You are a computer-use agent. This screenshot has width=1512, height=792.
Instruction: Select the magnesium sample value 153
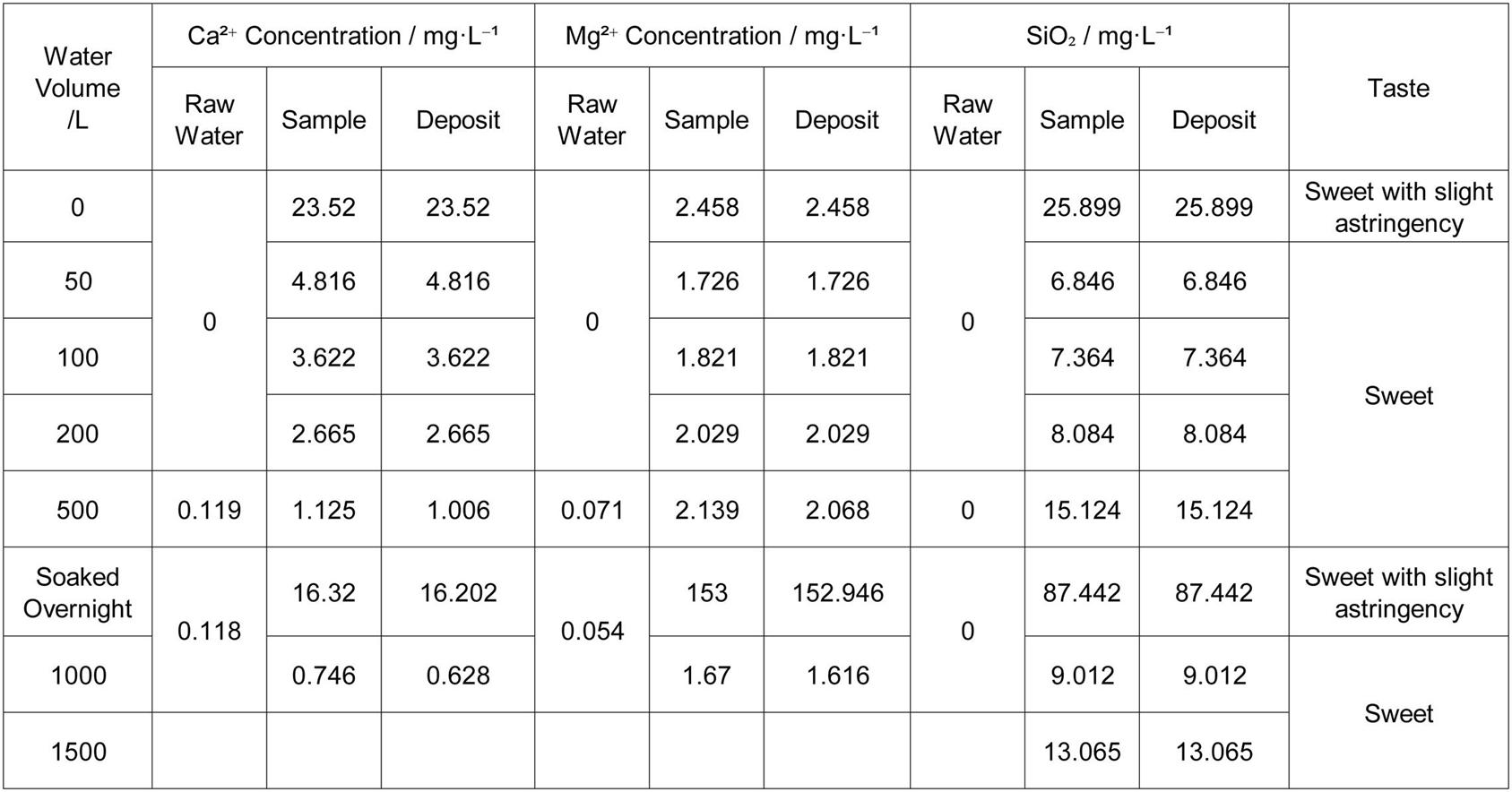(x=706, y=592)
